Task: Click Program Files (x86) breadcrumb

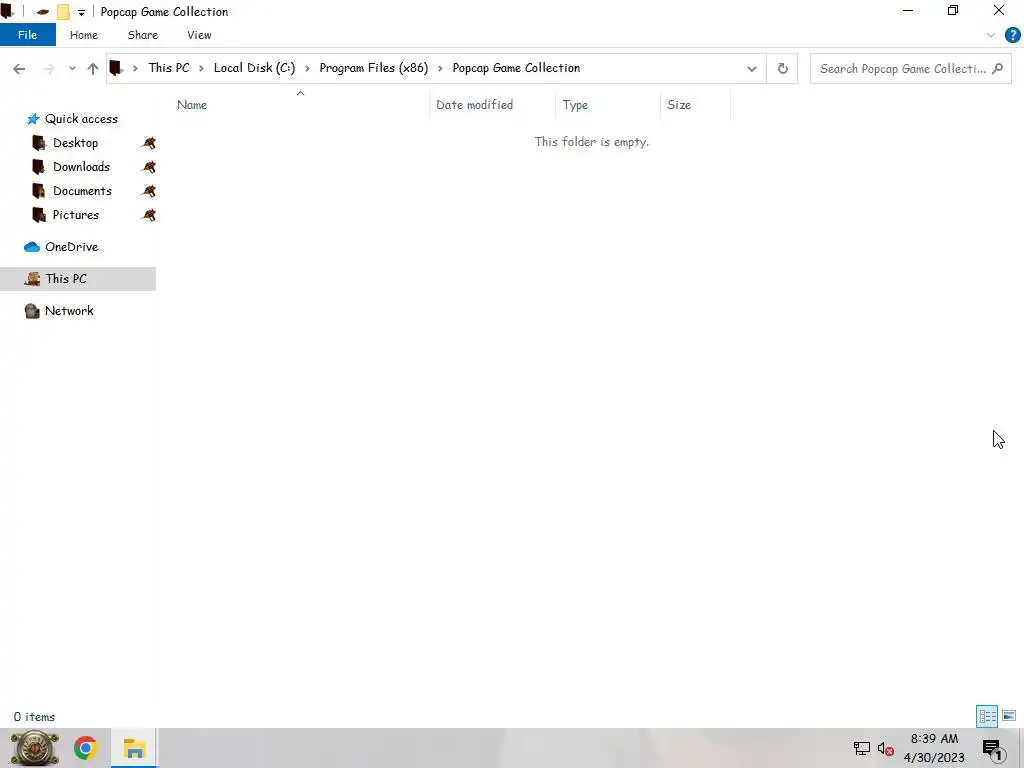Action: click(374, 68)
